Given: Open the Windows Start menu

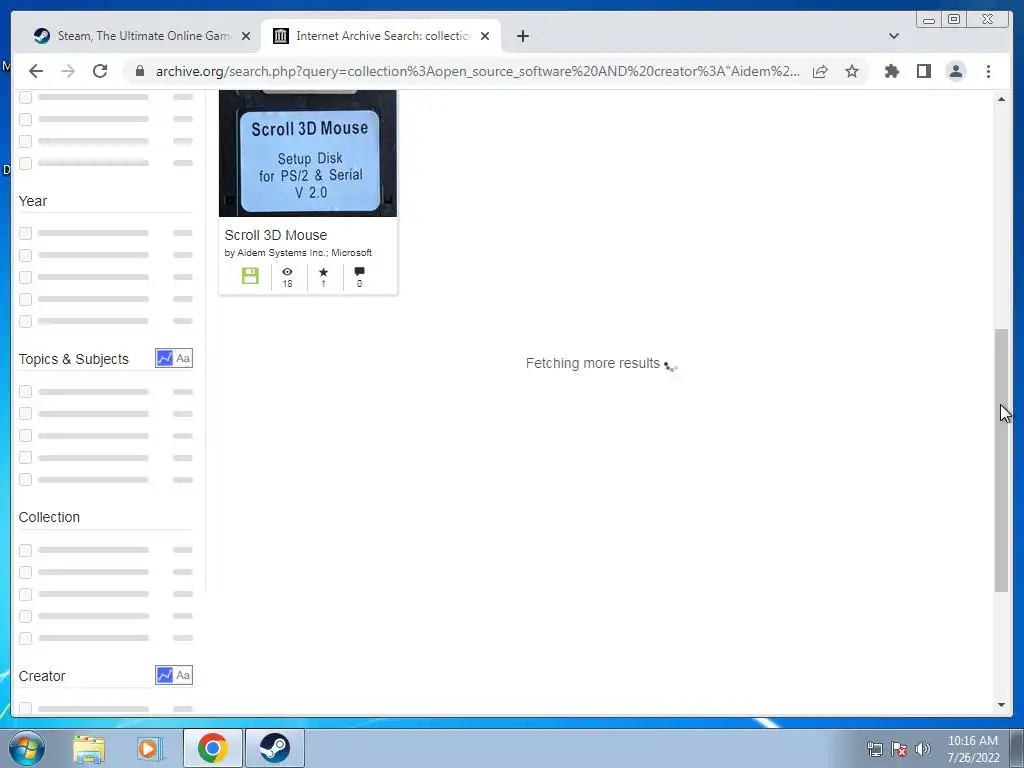Looking at the screenshot, I should pos(26,748).
